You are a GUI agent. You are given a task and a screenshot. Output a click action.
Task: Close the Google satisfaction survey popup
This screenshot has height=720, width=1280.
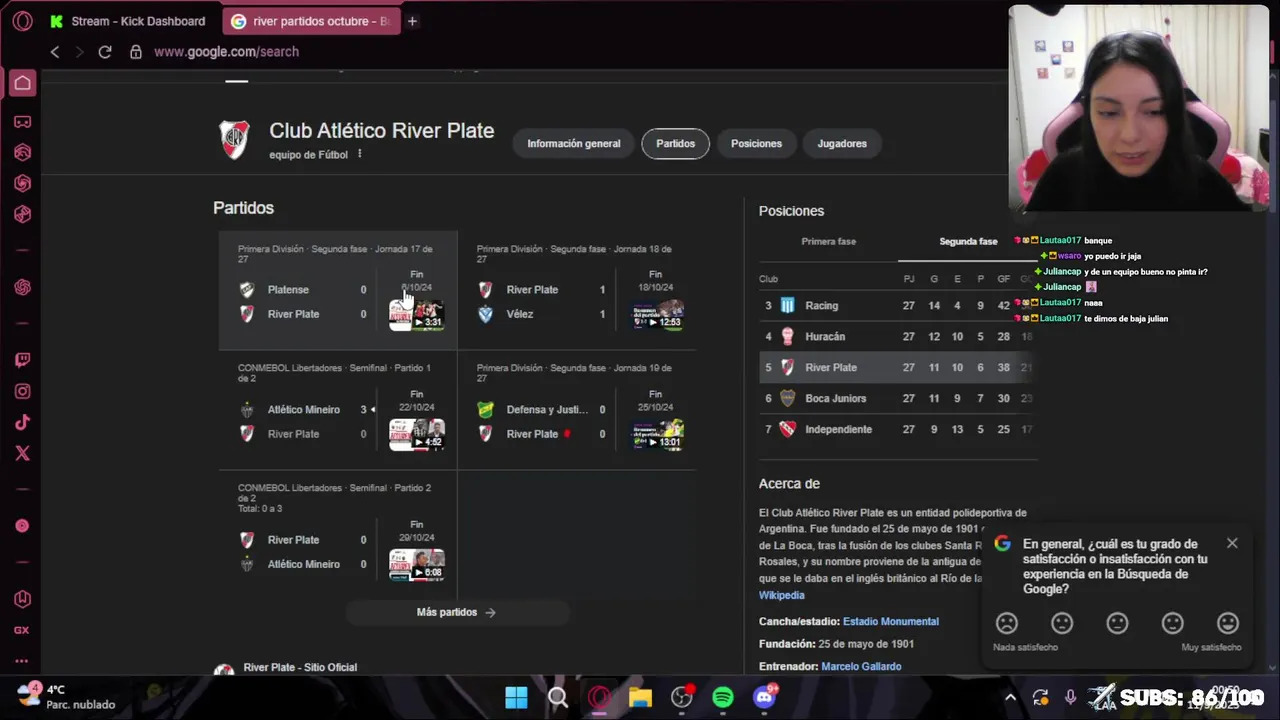[1232, 543]
